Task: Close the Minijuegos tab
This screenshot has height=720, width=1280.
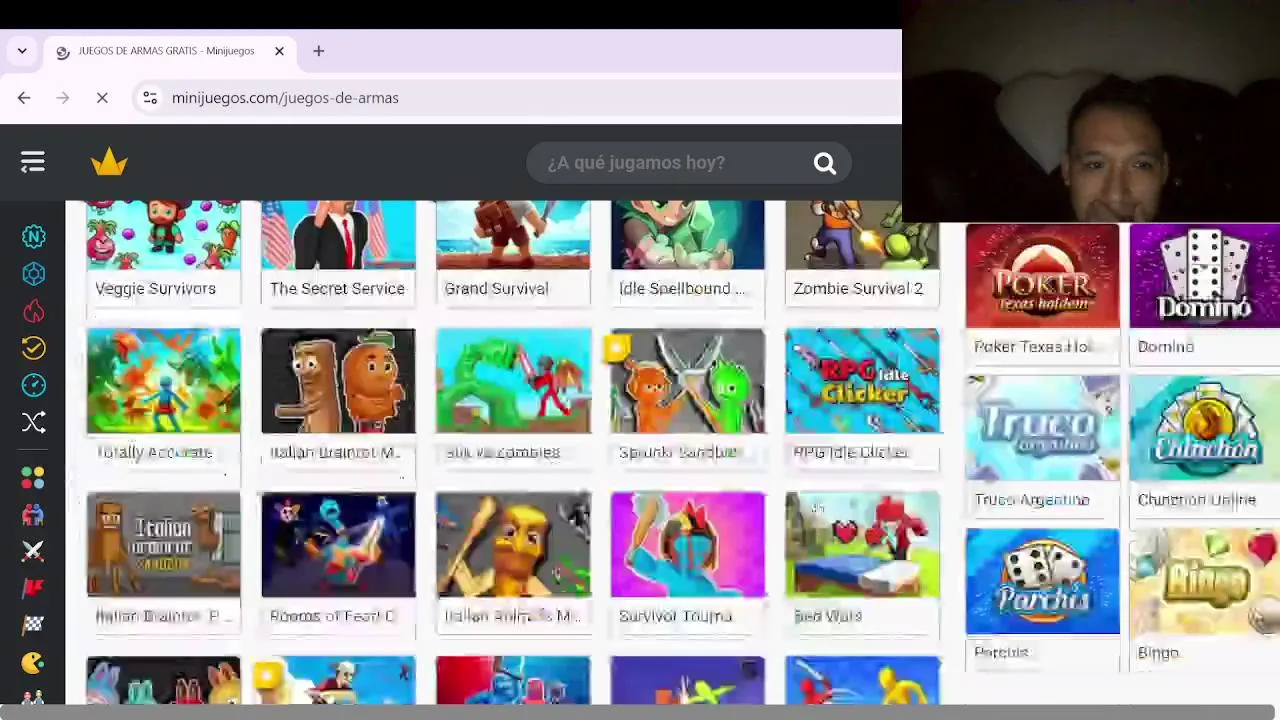Action: (x=279, y=51)
